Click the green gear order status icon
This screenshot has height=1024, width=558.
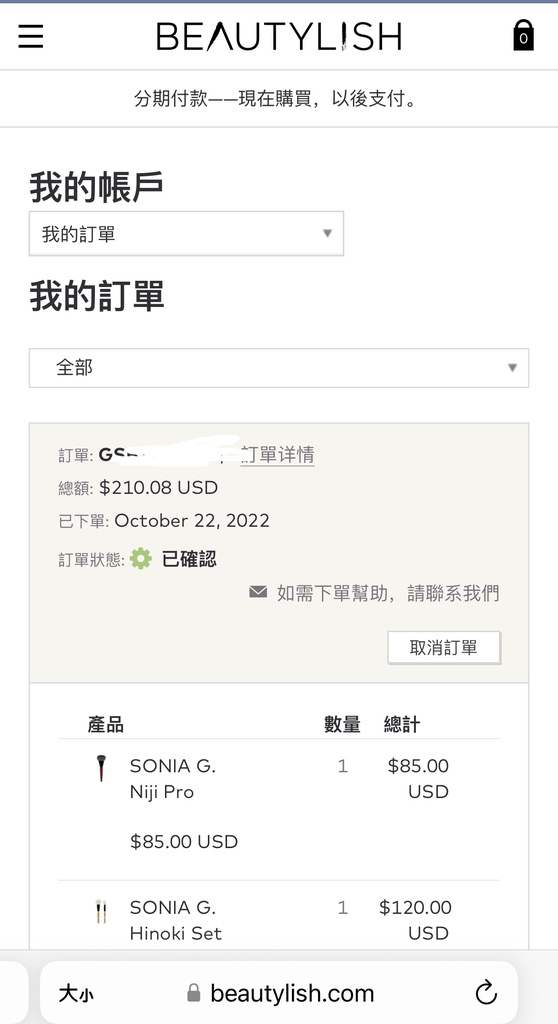click(x=140, y=559)
